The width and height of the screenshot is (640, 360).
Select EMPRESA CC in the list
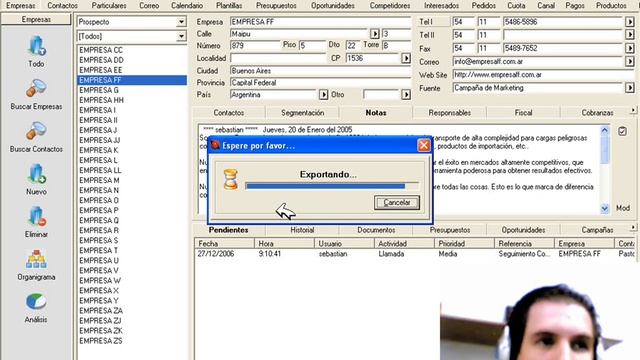coord(132,50)
